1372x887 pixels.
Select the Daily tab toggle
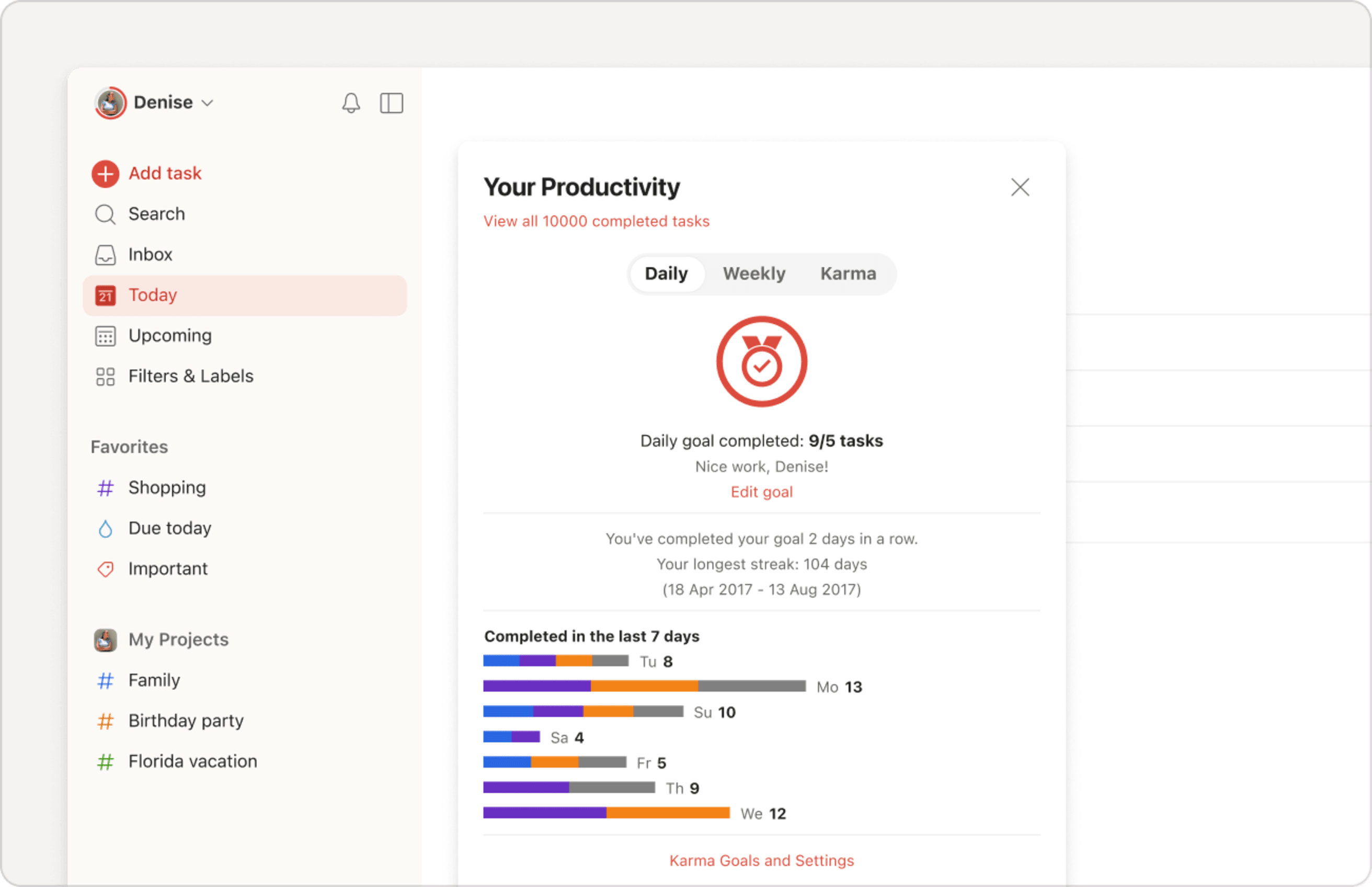tap(665, 273)
